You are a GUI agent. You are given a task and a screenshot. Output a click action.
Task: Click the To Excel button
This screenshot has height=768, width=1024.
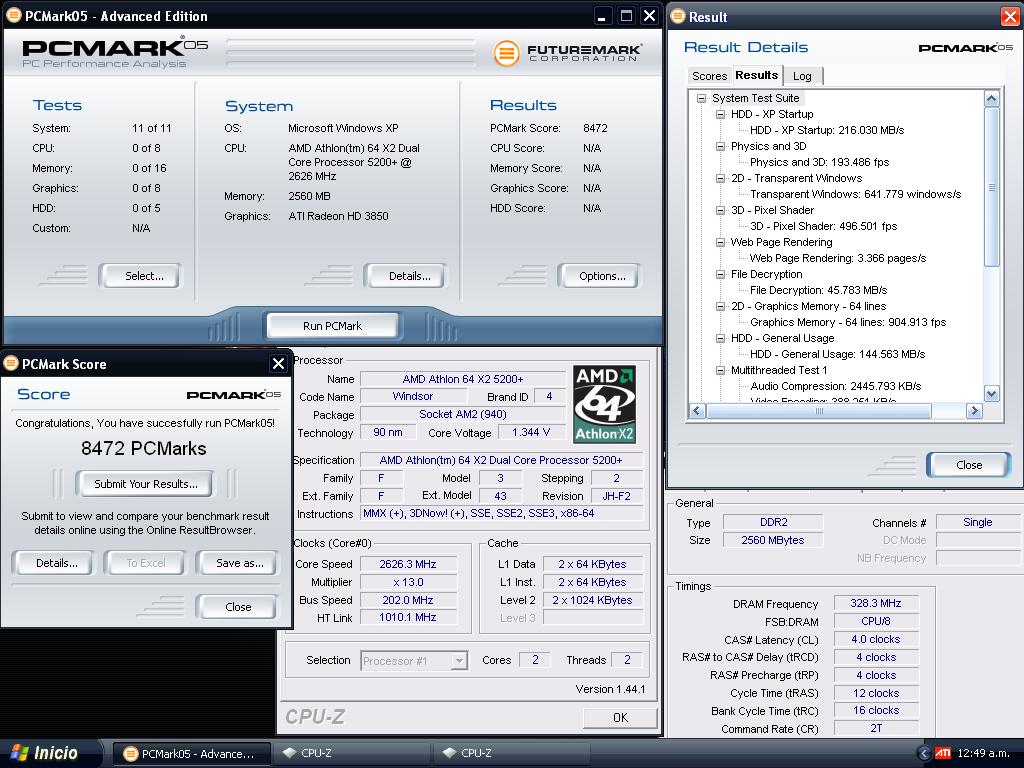146,563
